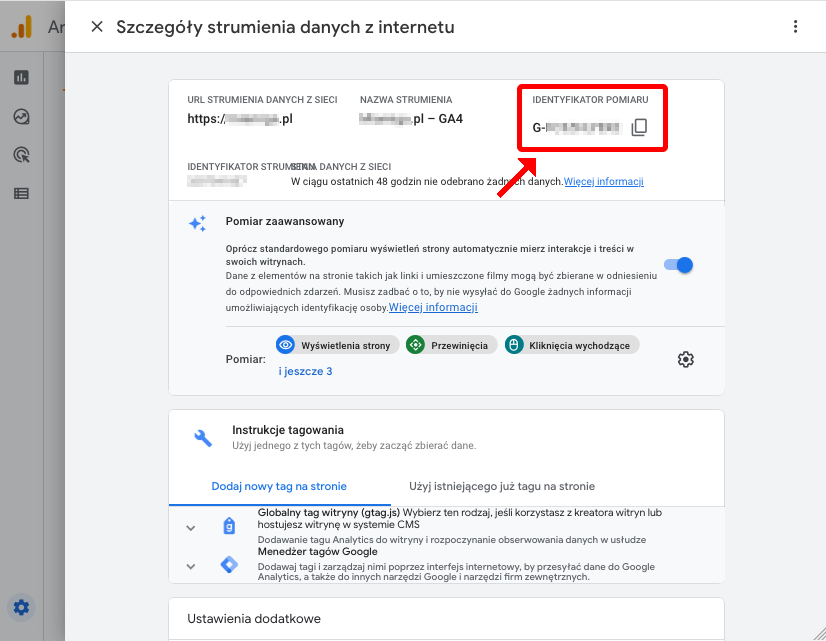This screenshot has height=641, width=826.
Task: Click the Explore magnifier icon in sidebar
Action: pyautogui.click(x=21, y=154)
